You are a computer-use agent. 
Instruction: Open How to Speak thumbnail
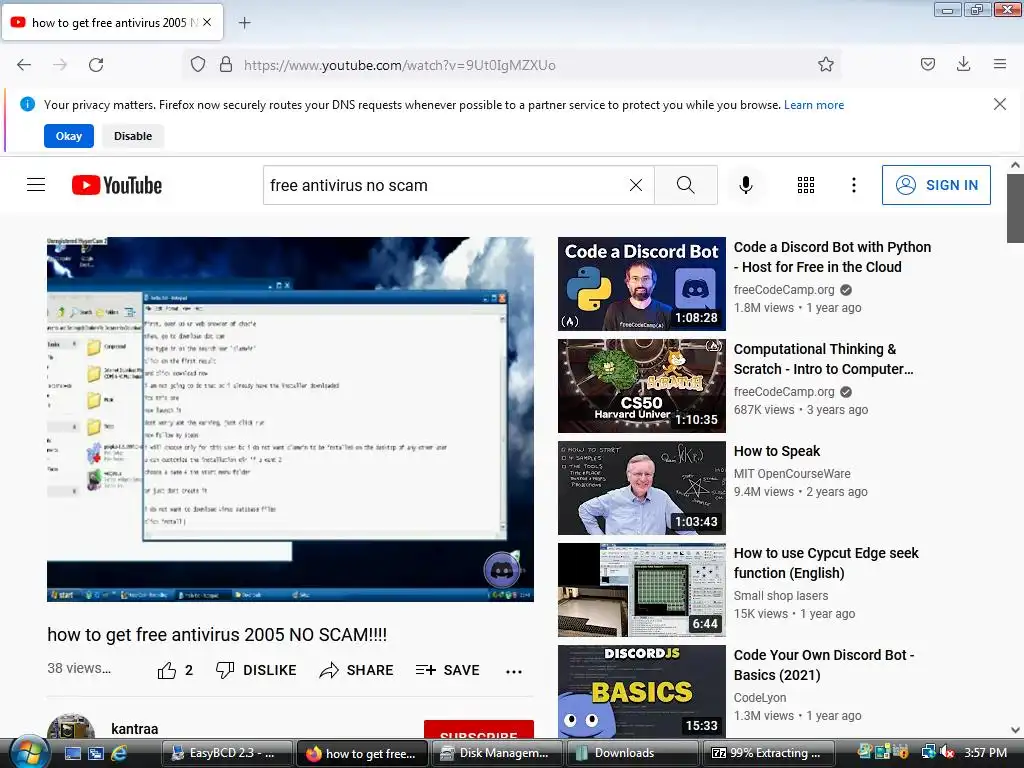pos(641,488)
